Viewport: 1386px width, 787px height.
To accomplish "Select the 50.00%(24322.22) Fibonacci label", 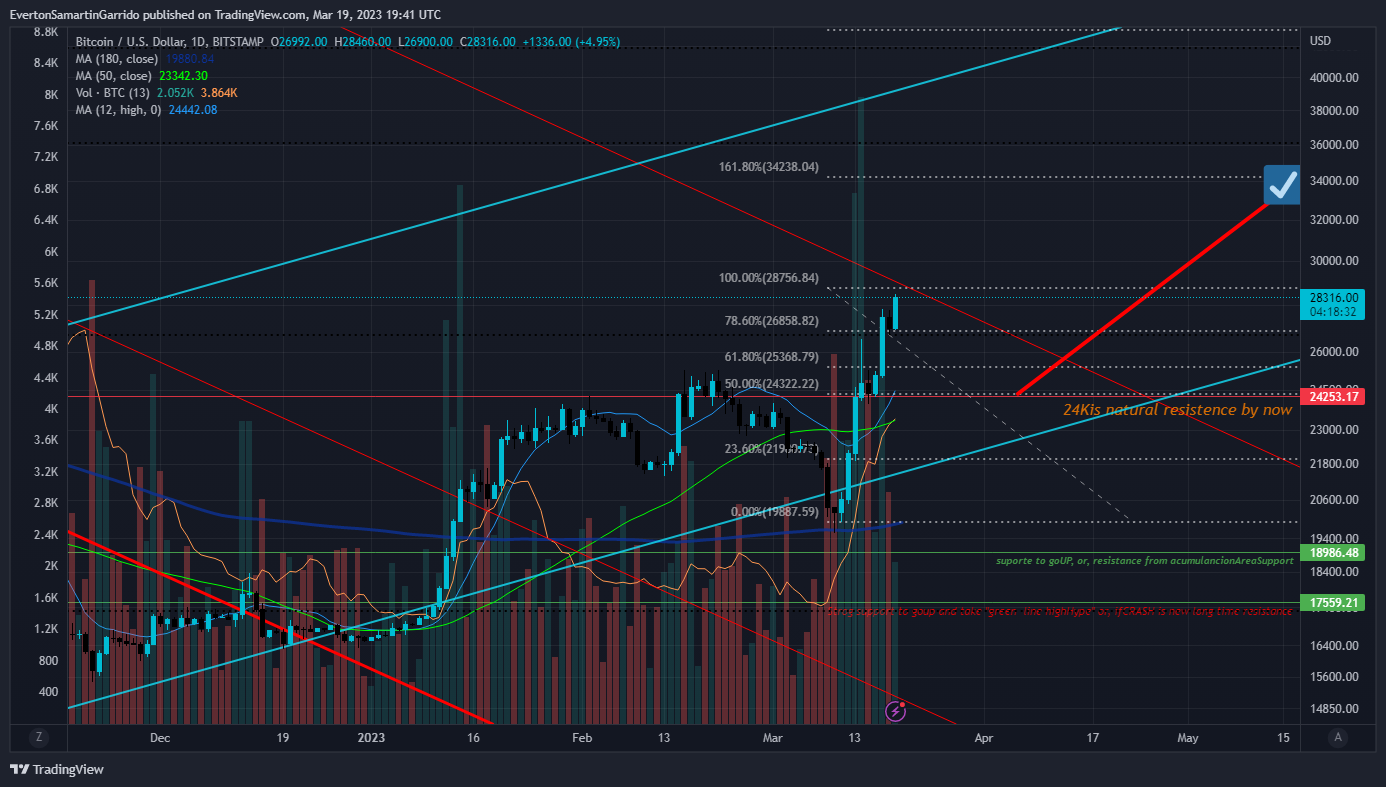I will [x=772, y=384].
